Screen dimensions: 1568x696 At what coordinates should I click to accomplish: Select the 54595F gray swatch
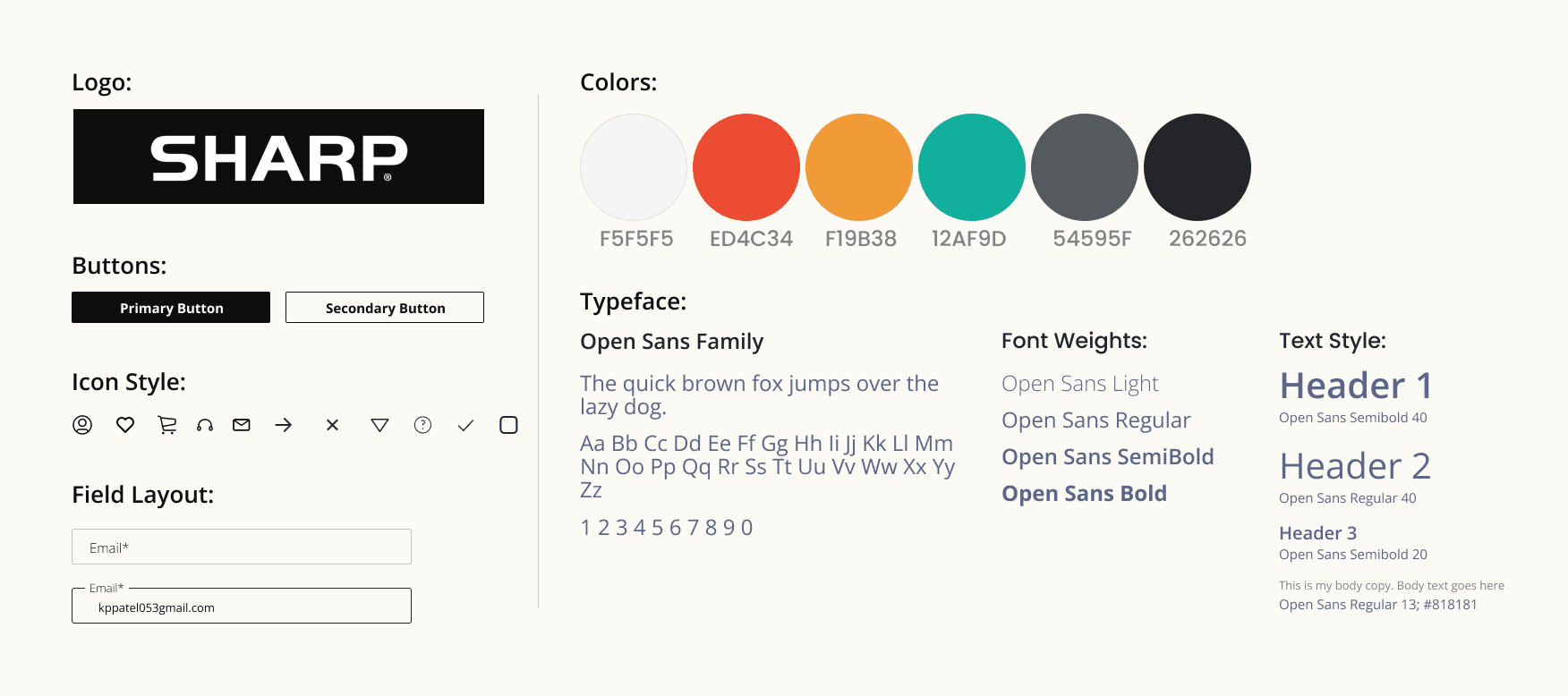click(1085, 167)
